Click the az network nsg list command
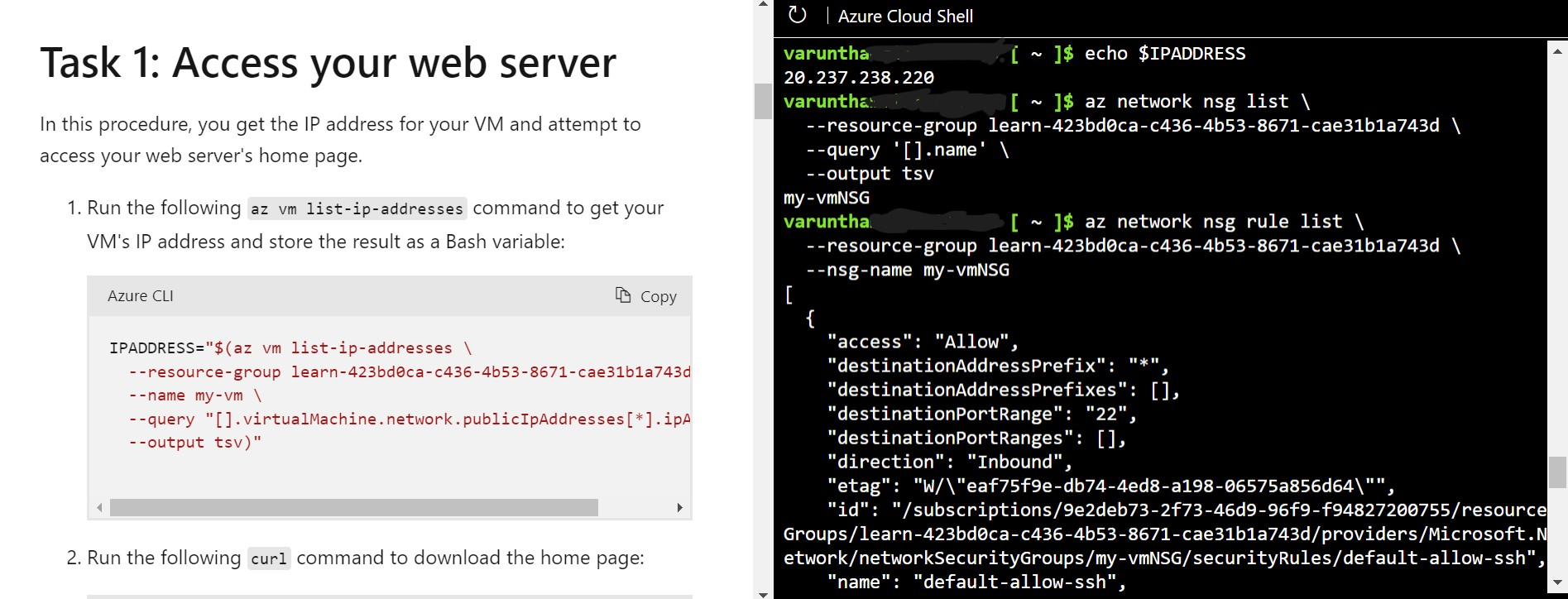 (1197, 102)
